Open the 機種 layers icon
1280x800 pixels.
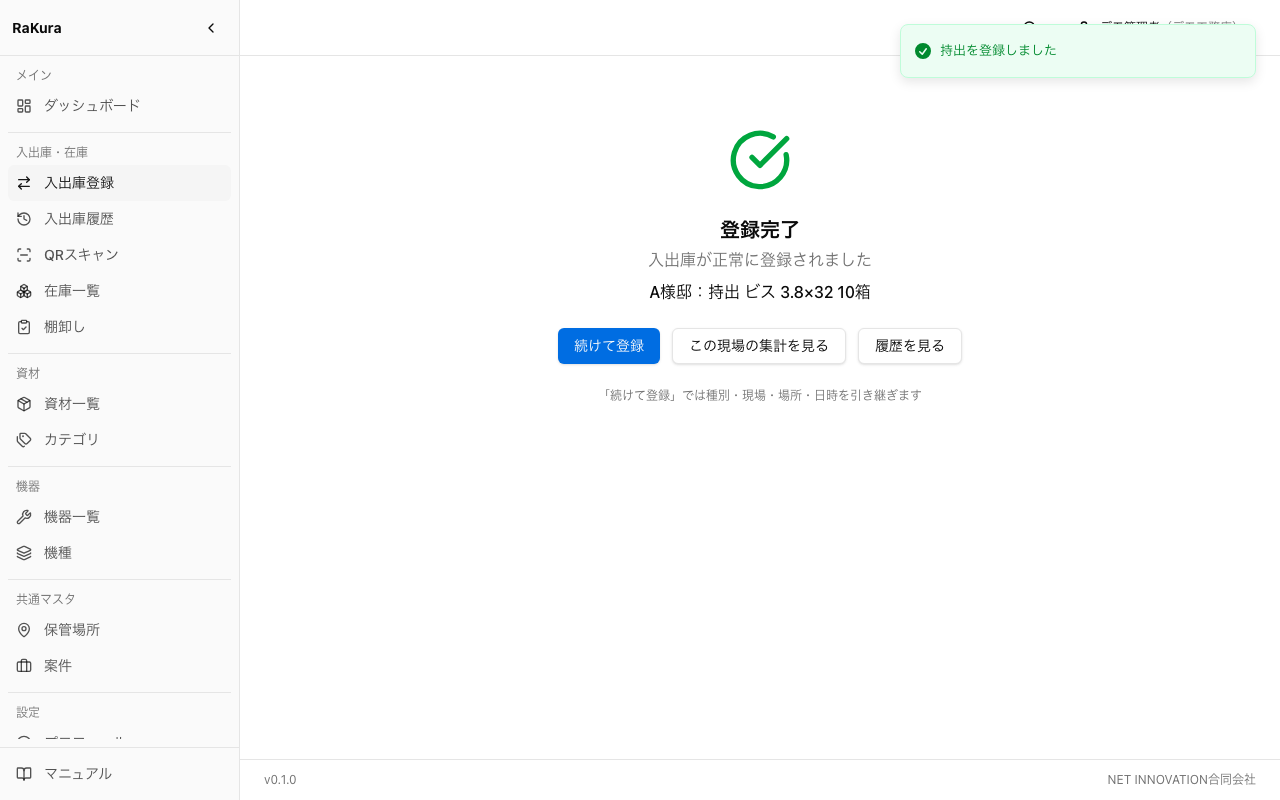click(x=24, y=553)
